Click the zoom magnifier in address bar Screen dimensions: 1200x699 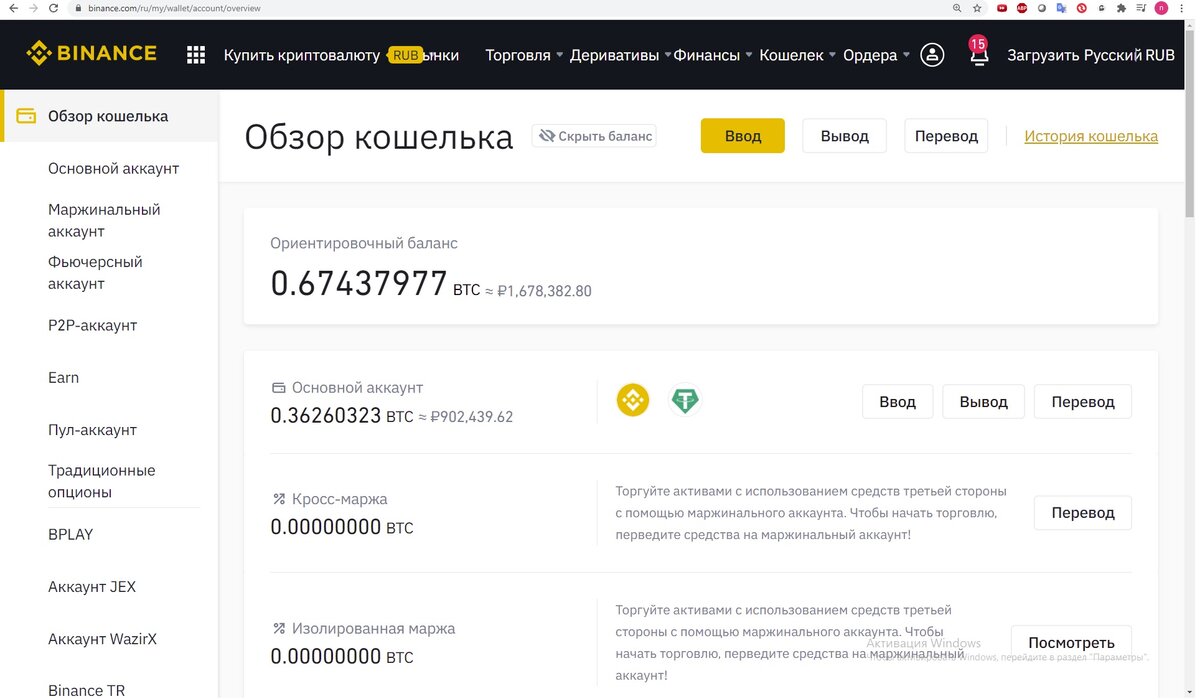(x=957, y=8)
